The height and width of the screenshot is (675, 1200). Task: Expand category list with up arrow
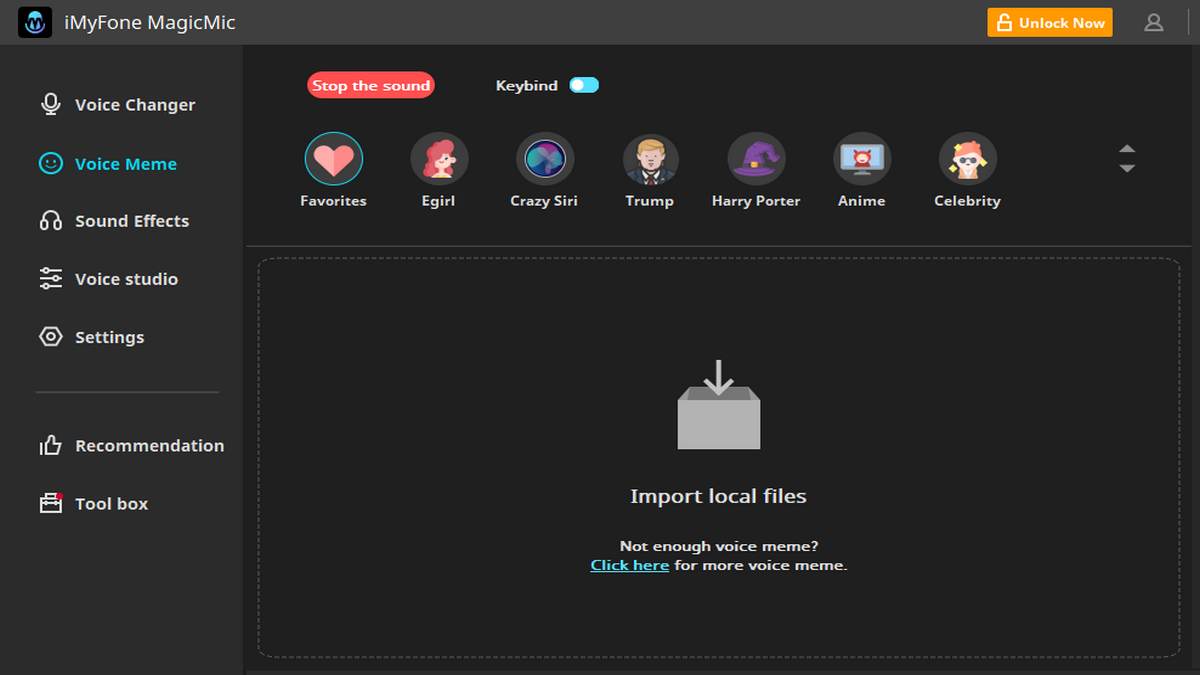pyautogui.click(x=1127, y=149)
